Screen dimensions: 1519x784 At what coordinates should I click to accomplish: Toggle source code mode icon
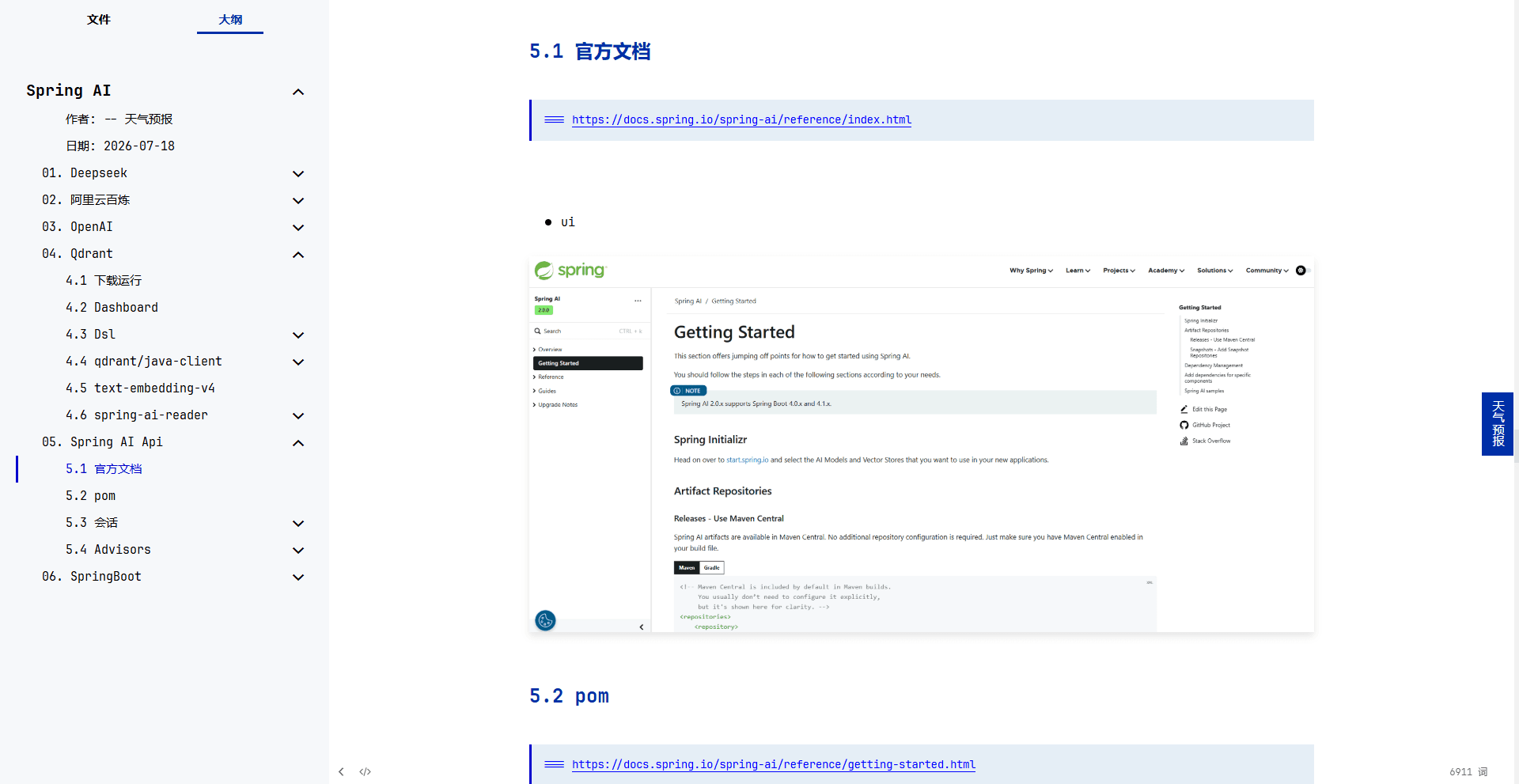click(x=365, y=772)
